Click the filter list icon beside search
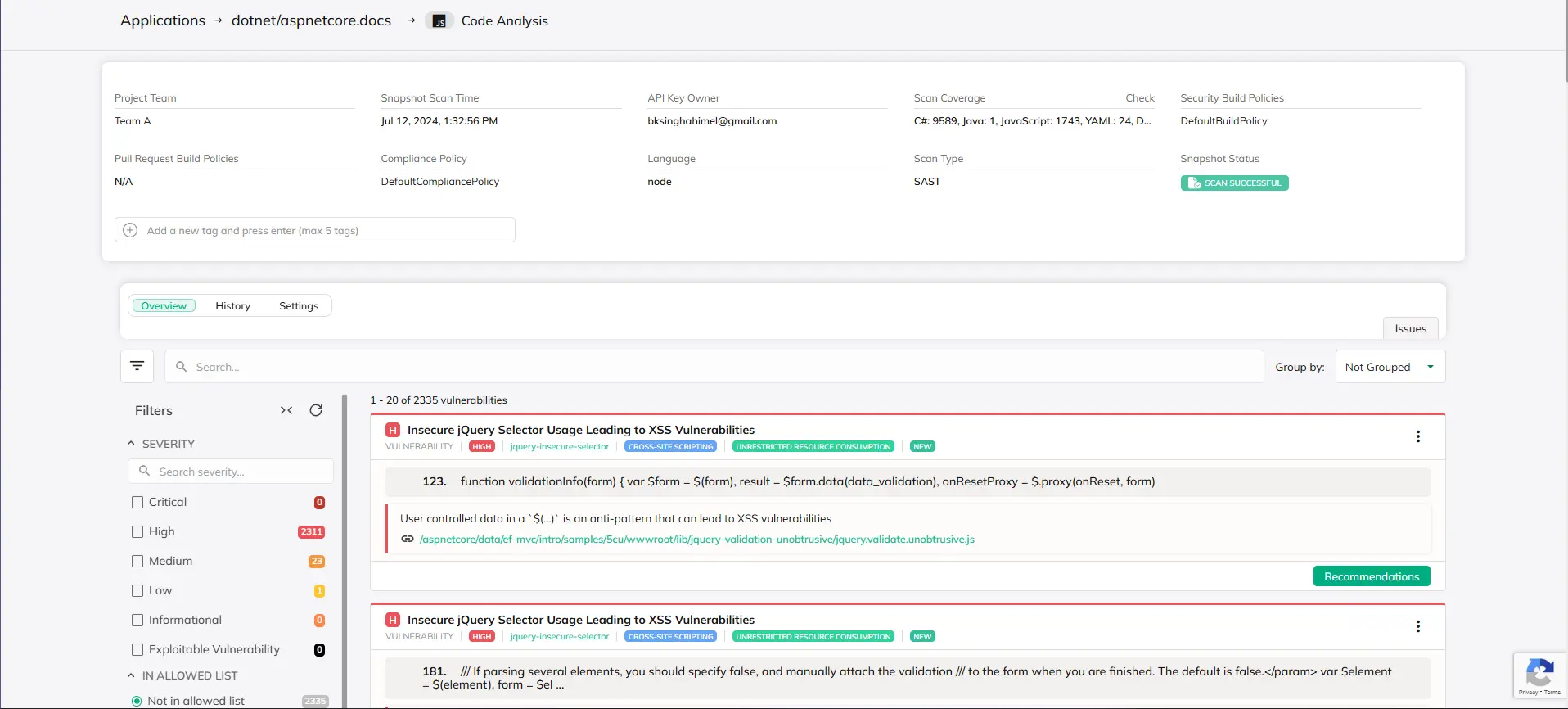Image resolution: width=1568 pixels, height=709 pixels. tap(137, 366)
